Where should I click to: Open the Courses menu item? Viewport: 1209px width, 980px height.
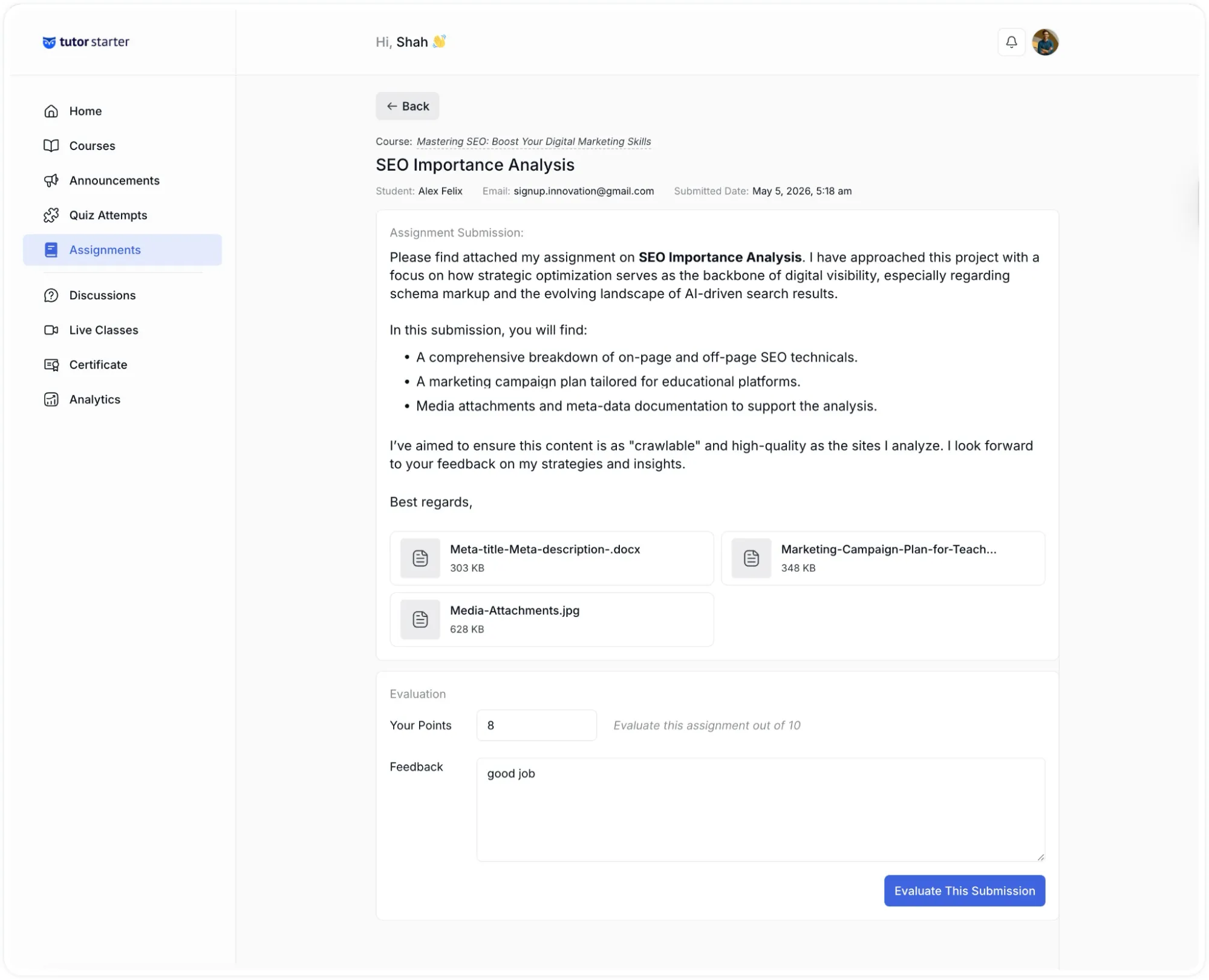[122, 146]
